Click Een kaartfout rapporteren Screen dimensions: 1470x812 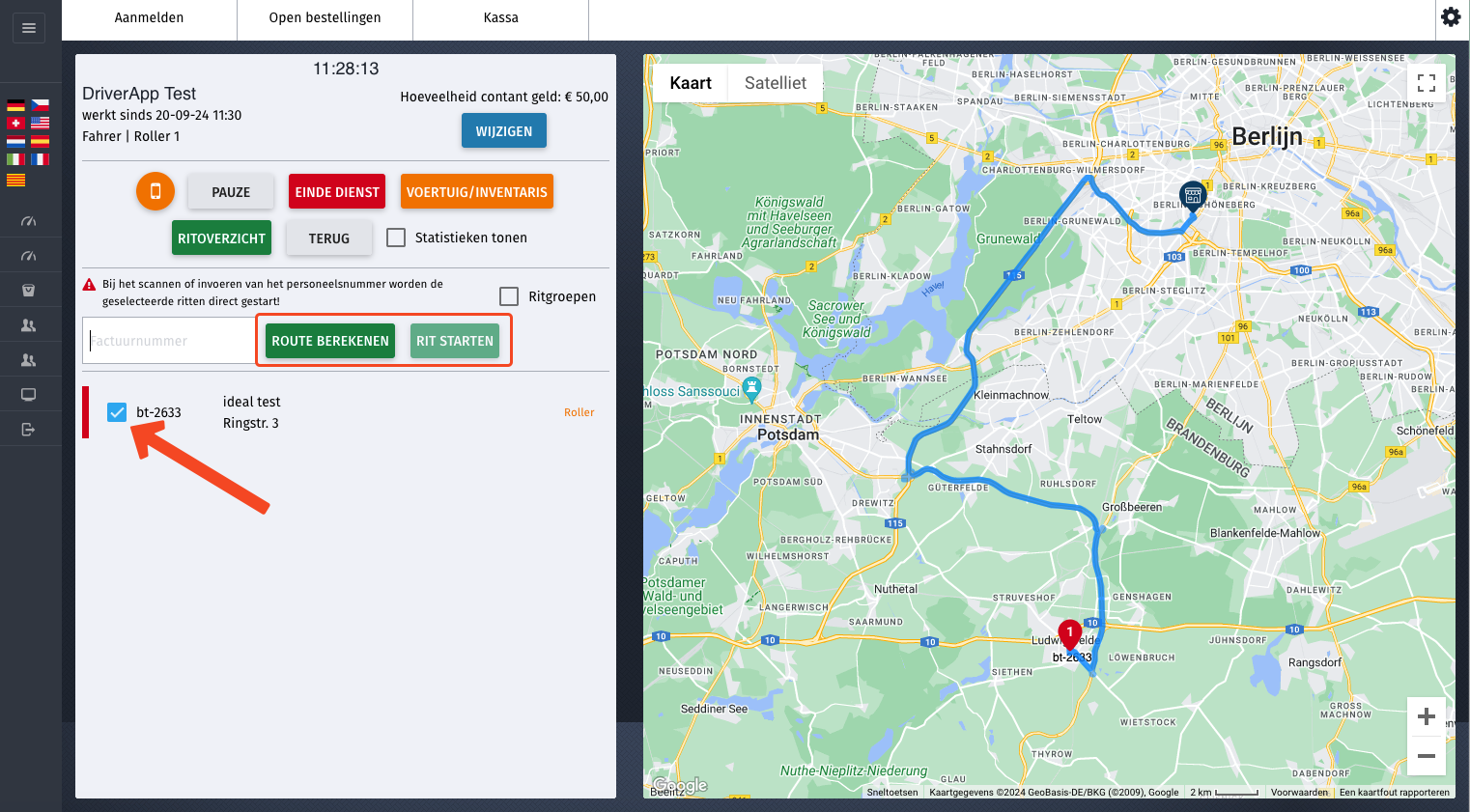pos(1395,792)
